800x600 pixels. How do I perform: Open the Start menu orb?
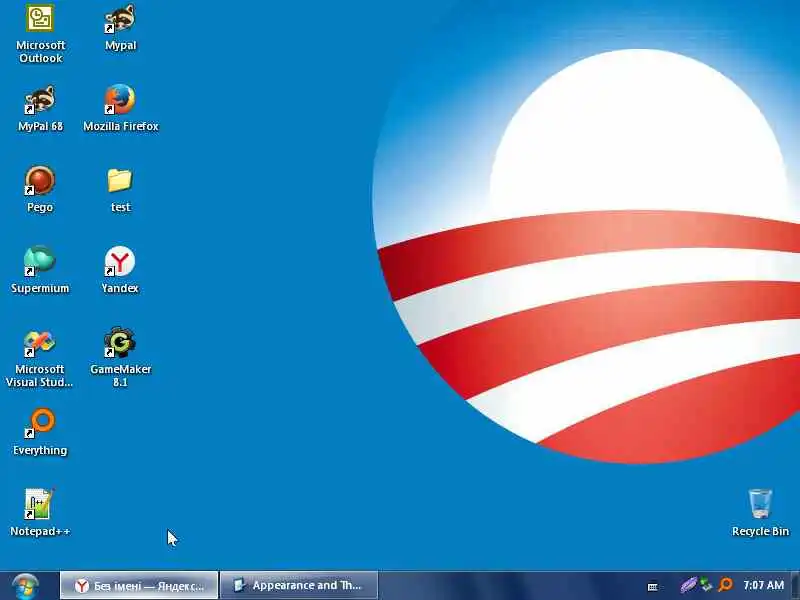[25, 586]
